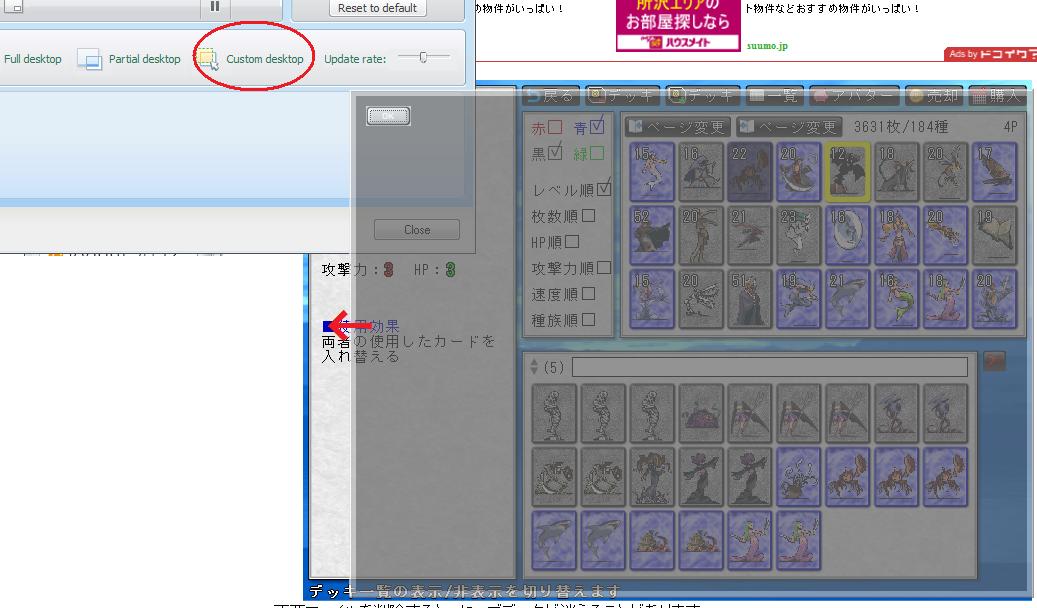
Task: Click the red icon beside deck name field
Action: pyautogui.click(x=993, y=361)
